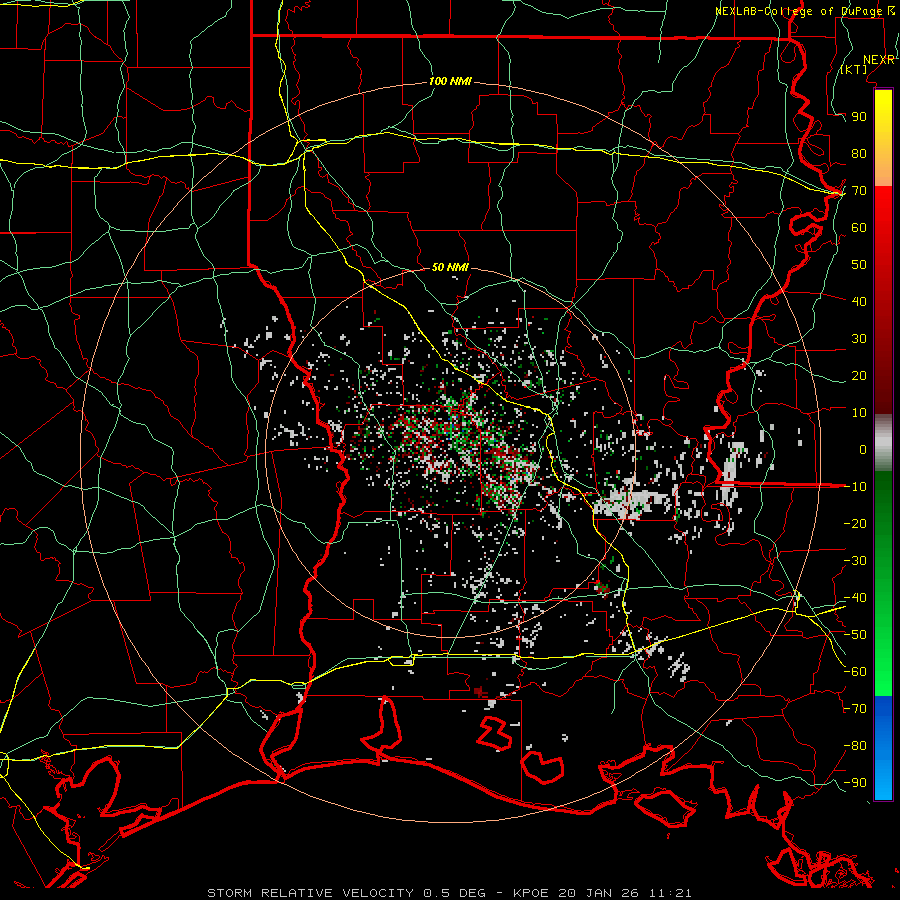Click the -50 value on velocity scale

(x=855, y=635)
